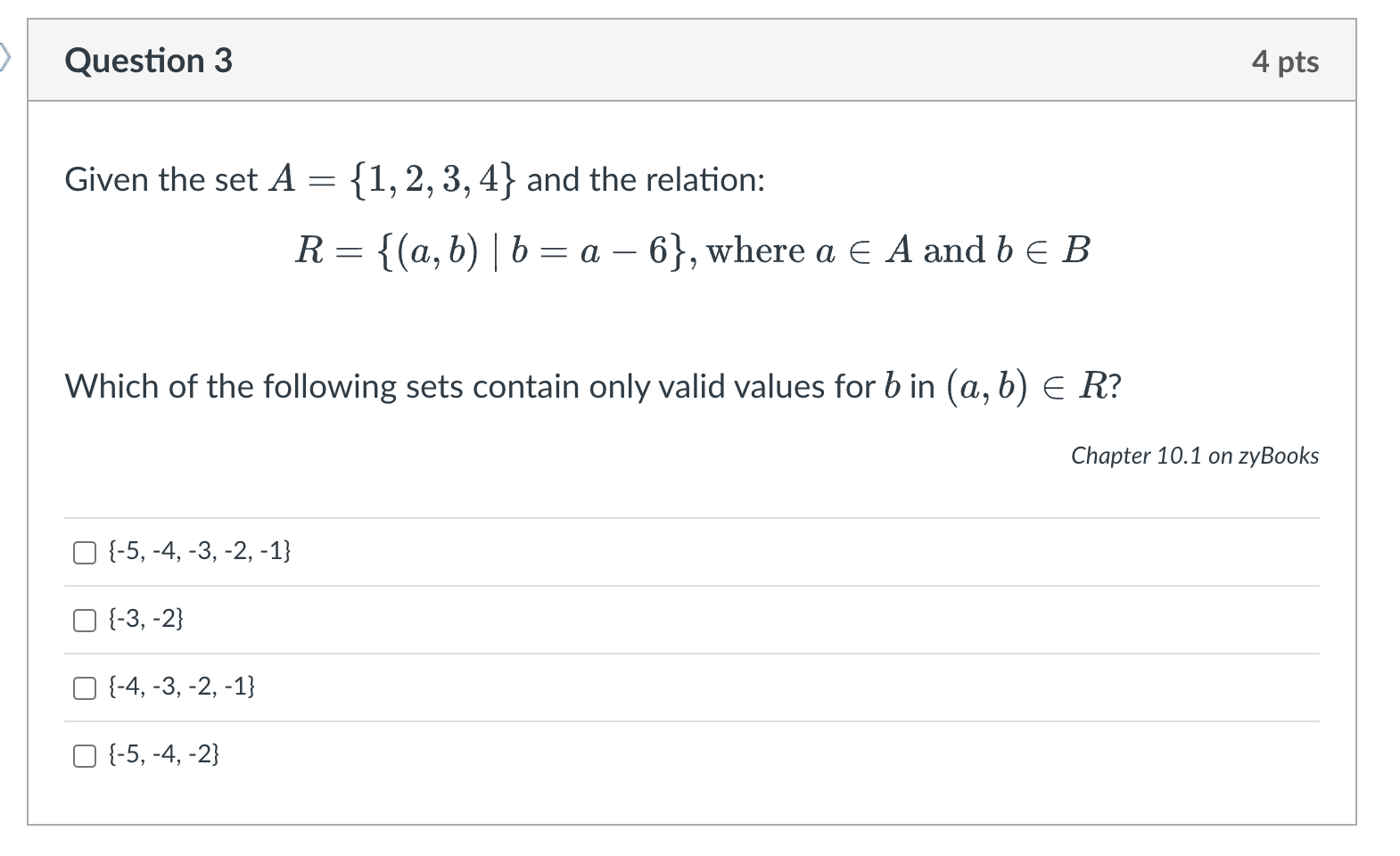
Task: Click the first answer row text
Action: point(198,551)
